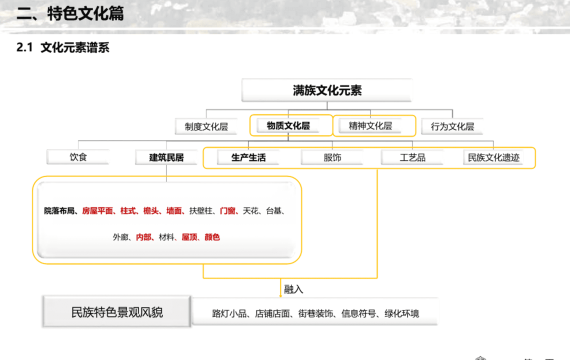
Task: Click the 民族特色景观风貌 box
Action: [x=117, y=312]
